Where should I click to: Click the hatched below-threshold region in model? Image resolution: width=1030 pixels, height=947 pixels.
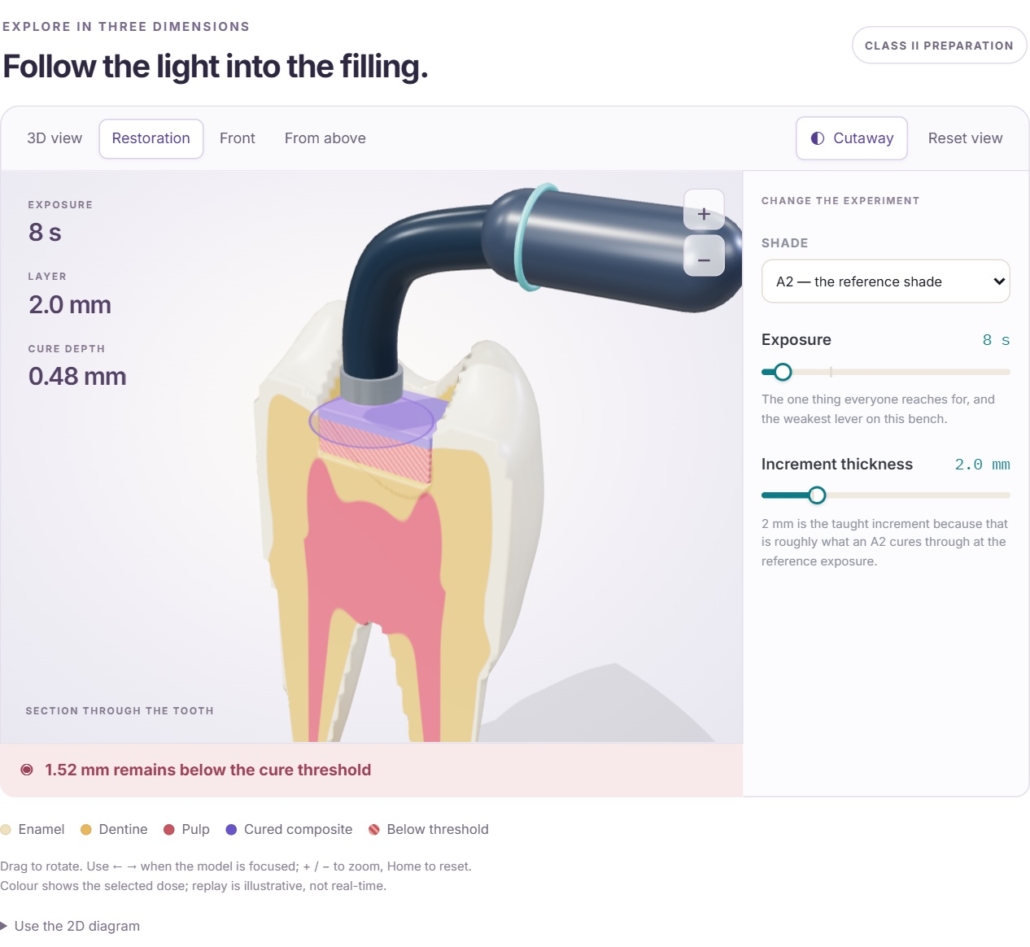click(x=374, y=454)
